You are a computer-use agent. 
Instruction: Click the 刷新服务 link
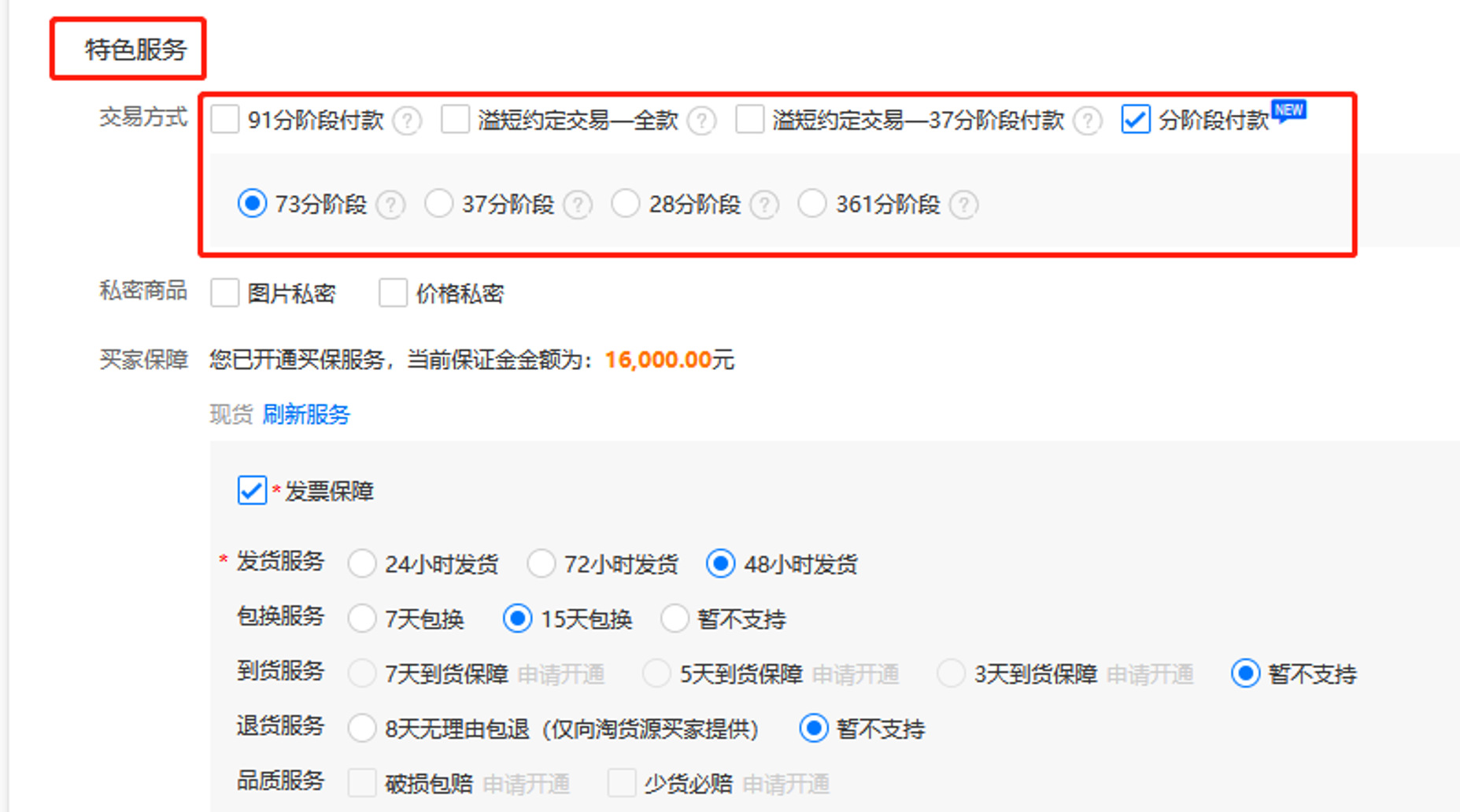[x=306, y=415]
